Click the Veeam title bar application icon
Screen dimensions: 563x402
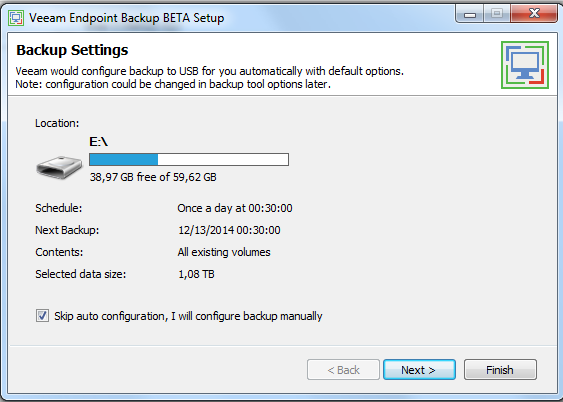tap(16, 18)
